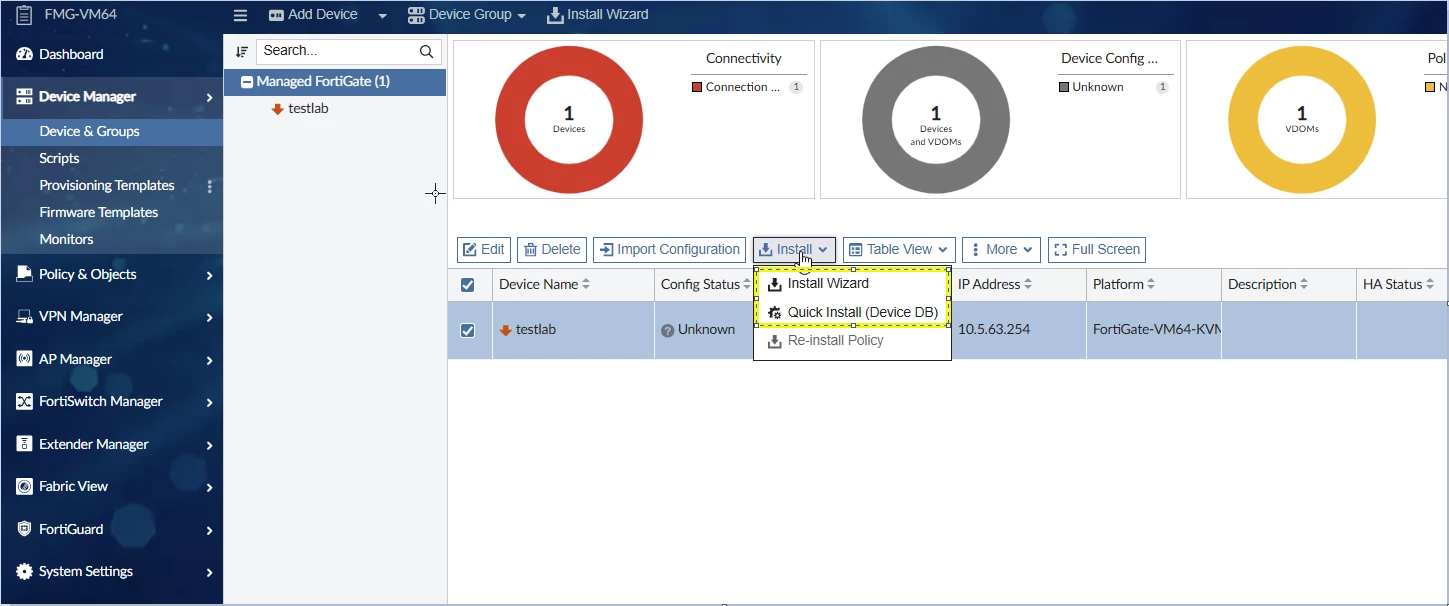
Task: Click the Extender Manager icon
Action: click(x=24, y=444)
